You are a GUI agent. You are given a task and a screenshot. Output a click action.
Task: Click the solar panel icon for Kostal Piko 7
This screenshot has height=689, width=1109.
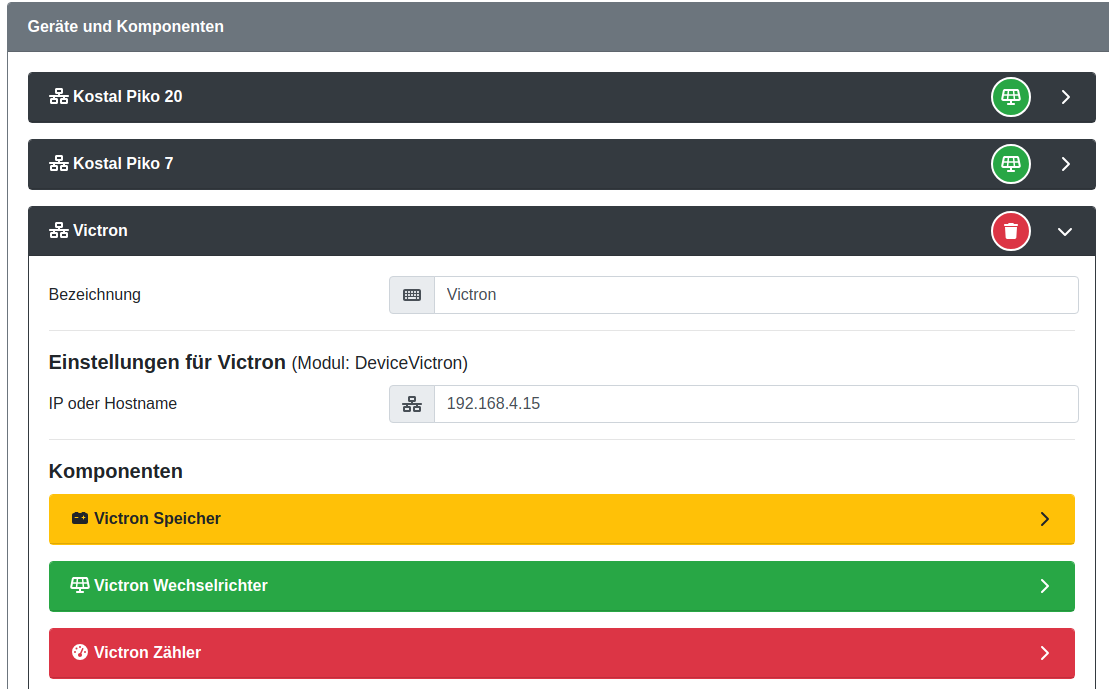(x=1011, y=164)
